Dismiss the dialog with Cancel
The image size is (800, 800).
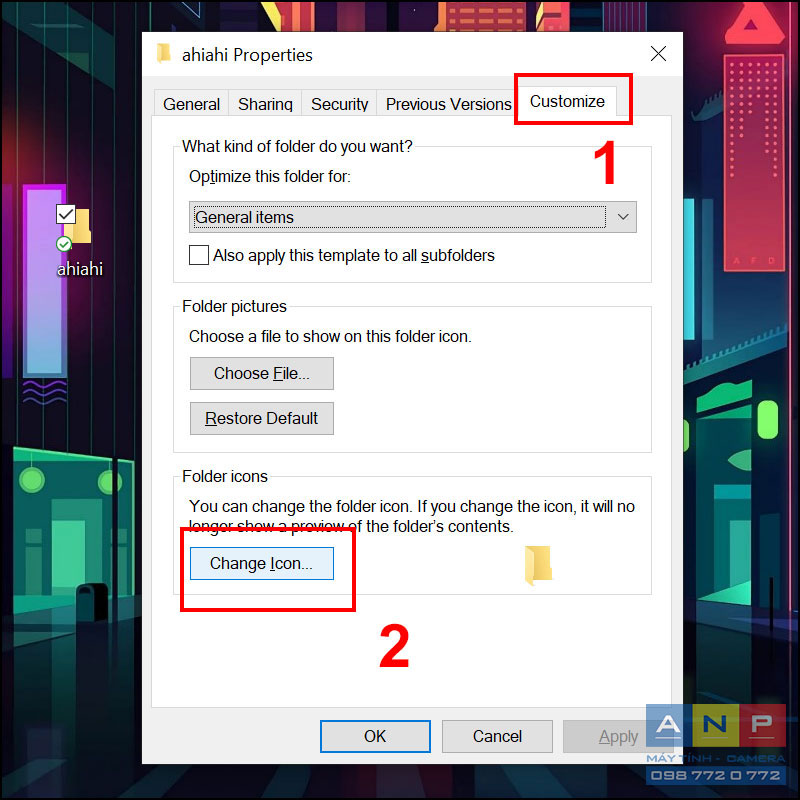(x=497, y=736)
